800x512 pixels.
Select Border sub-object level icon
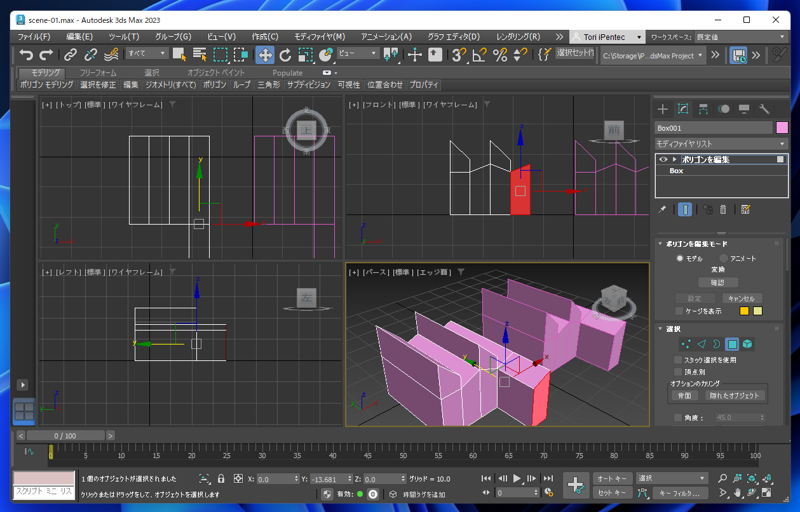click(x=717, y=344)
